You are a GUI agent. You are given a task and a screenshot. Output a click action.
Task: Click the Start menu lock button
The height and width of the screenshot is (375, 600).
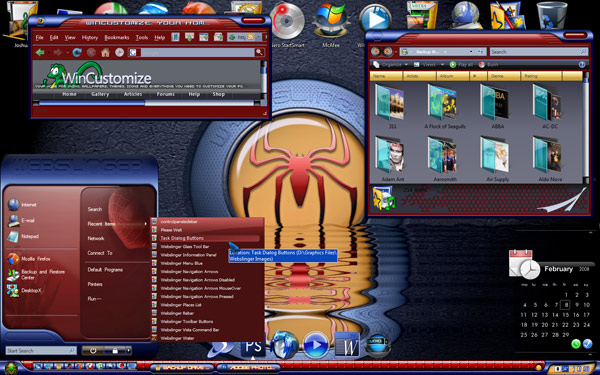click(114, 350)
